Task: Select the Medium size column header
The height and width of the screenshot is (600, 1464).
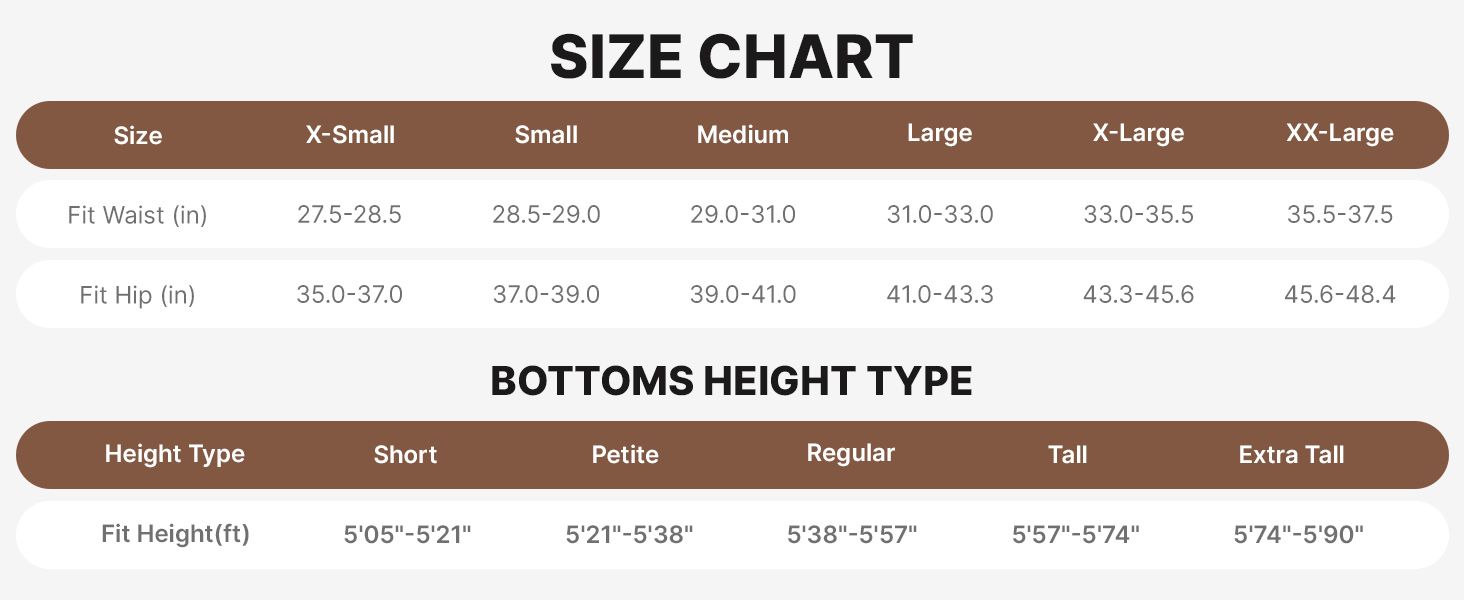Action: pyautogui.click(x=743, y=134)
